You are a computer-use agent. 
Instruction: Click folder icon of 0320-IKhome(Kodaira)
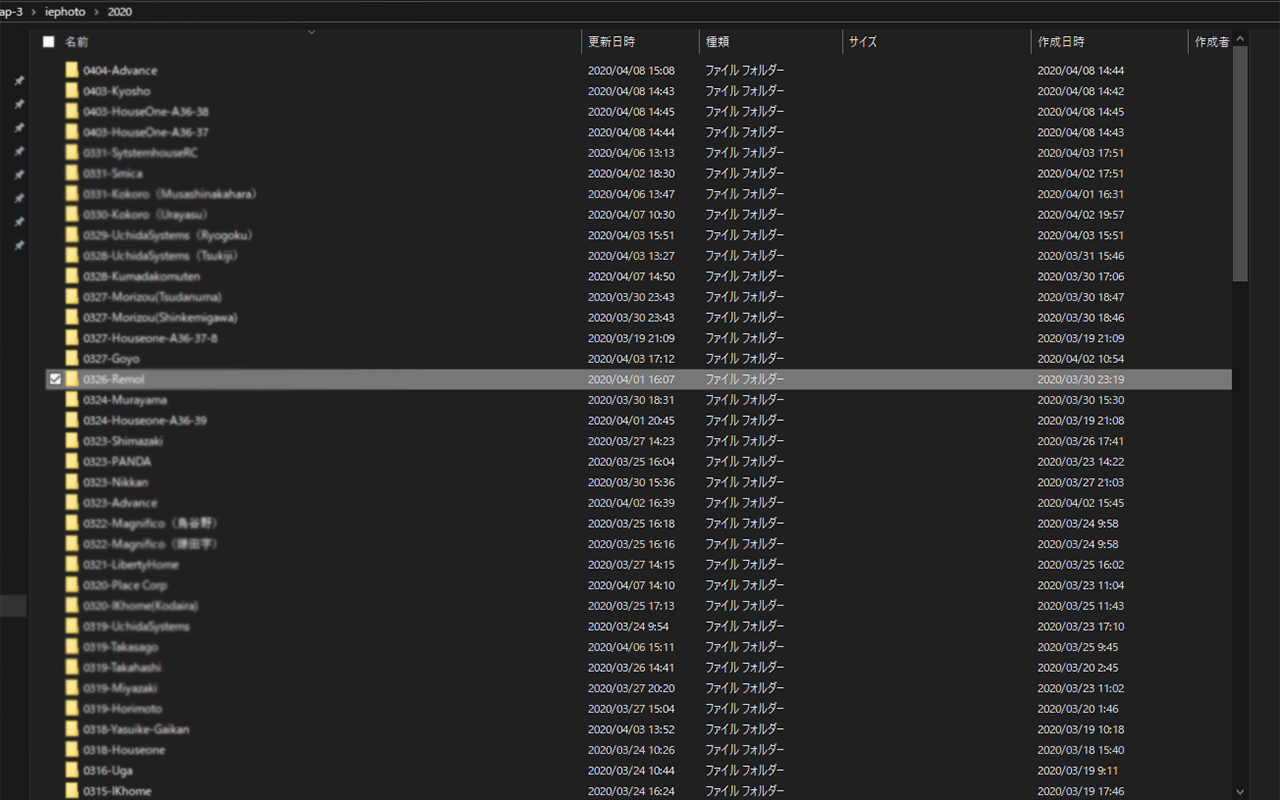pos(72,606)
